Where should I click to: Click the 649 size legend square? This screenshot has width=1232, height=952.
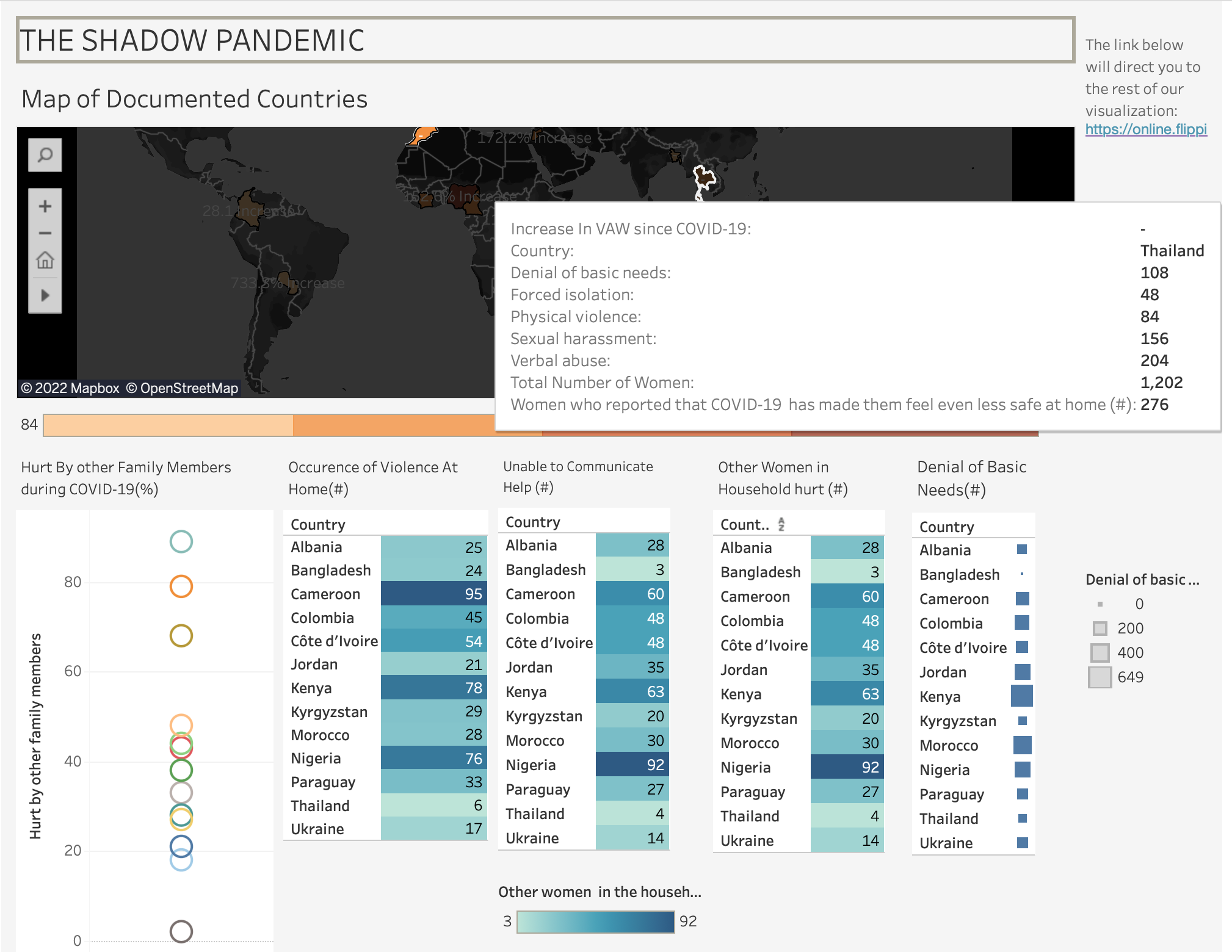[1100, 677]
